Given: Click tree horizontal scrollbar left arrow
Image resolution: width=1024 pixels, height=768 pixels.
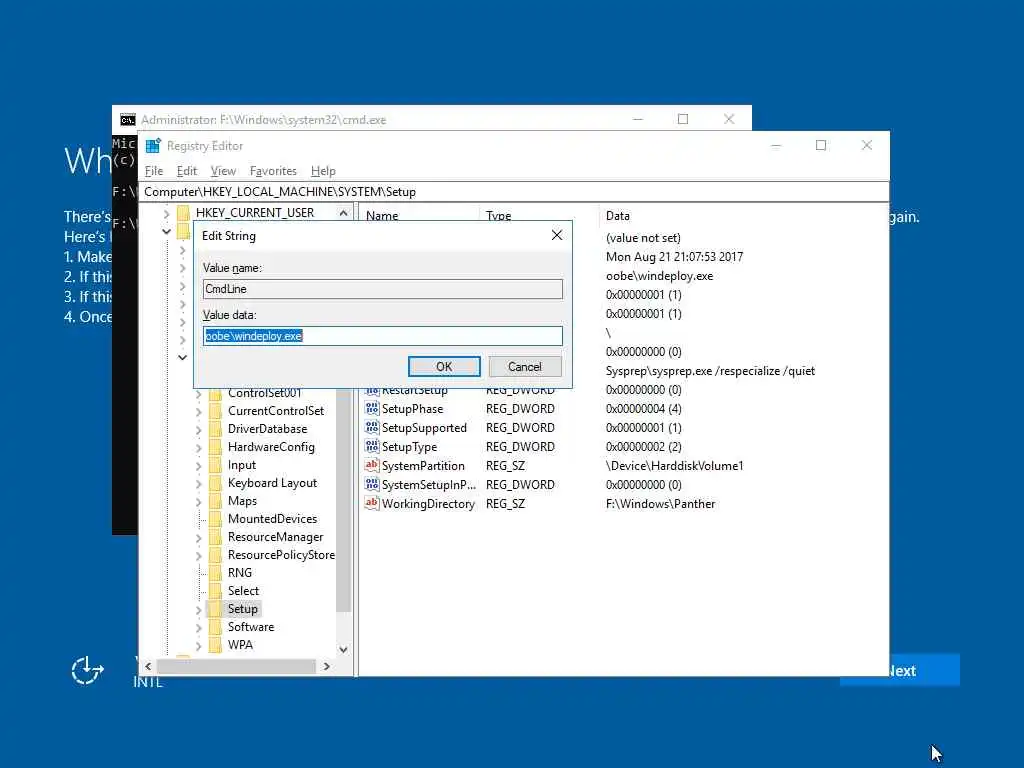Looking at the screenshot, I should click(148, 666).
